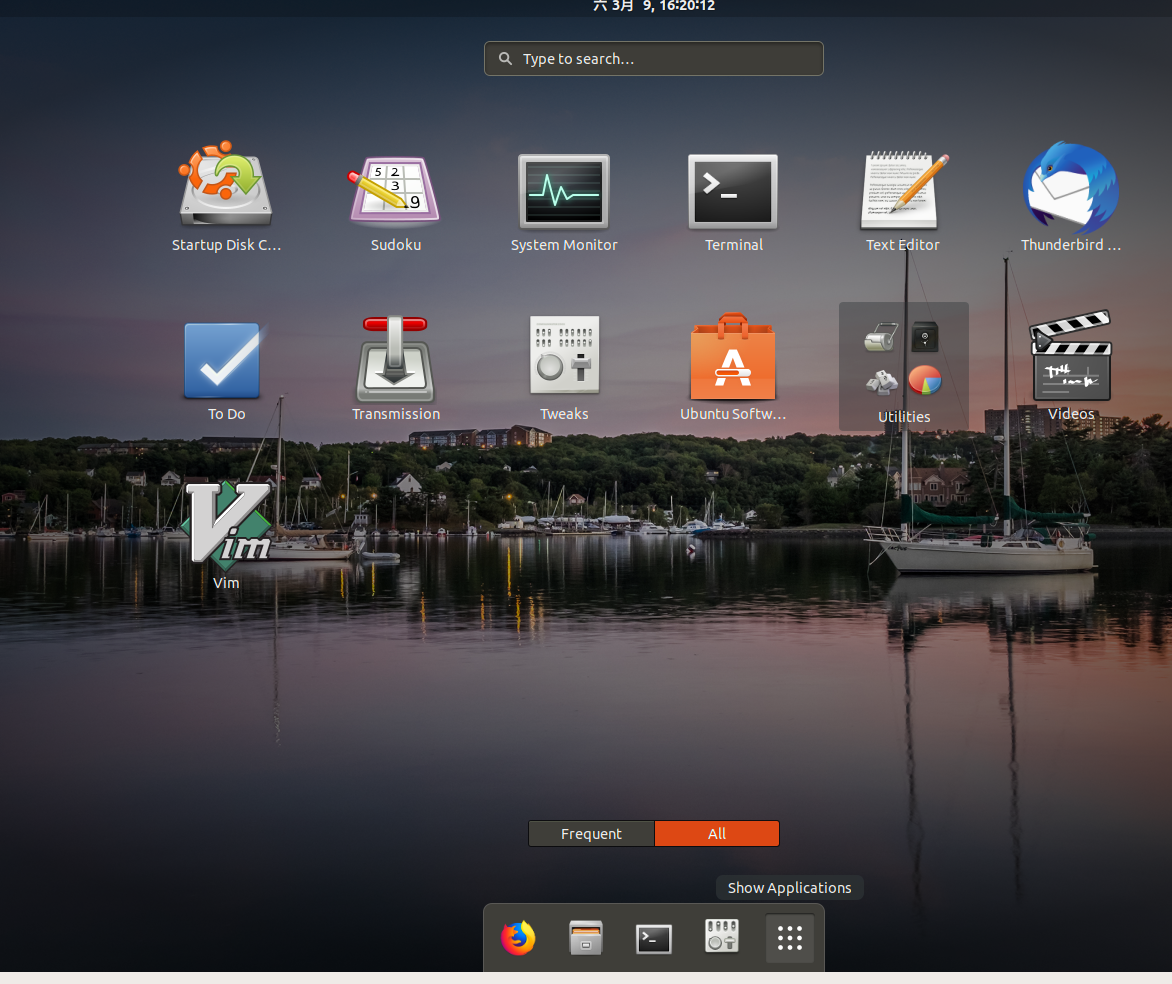1172x984 pixels.
Task: Switch to the Frequent applications view
Action: point(591,833)
